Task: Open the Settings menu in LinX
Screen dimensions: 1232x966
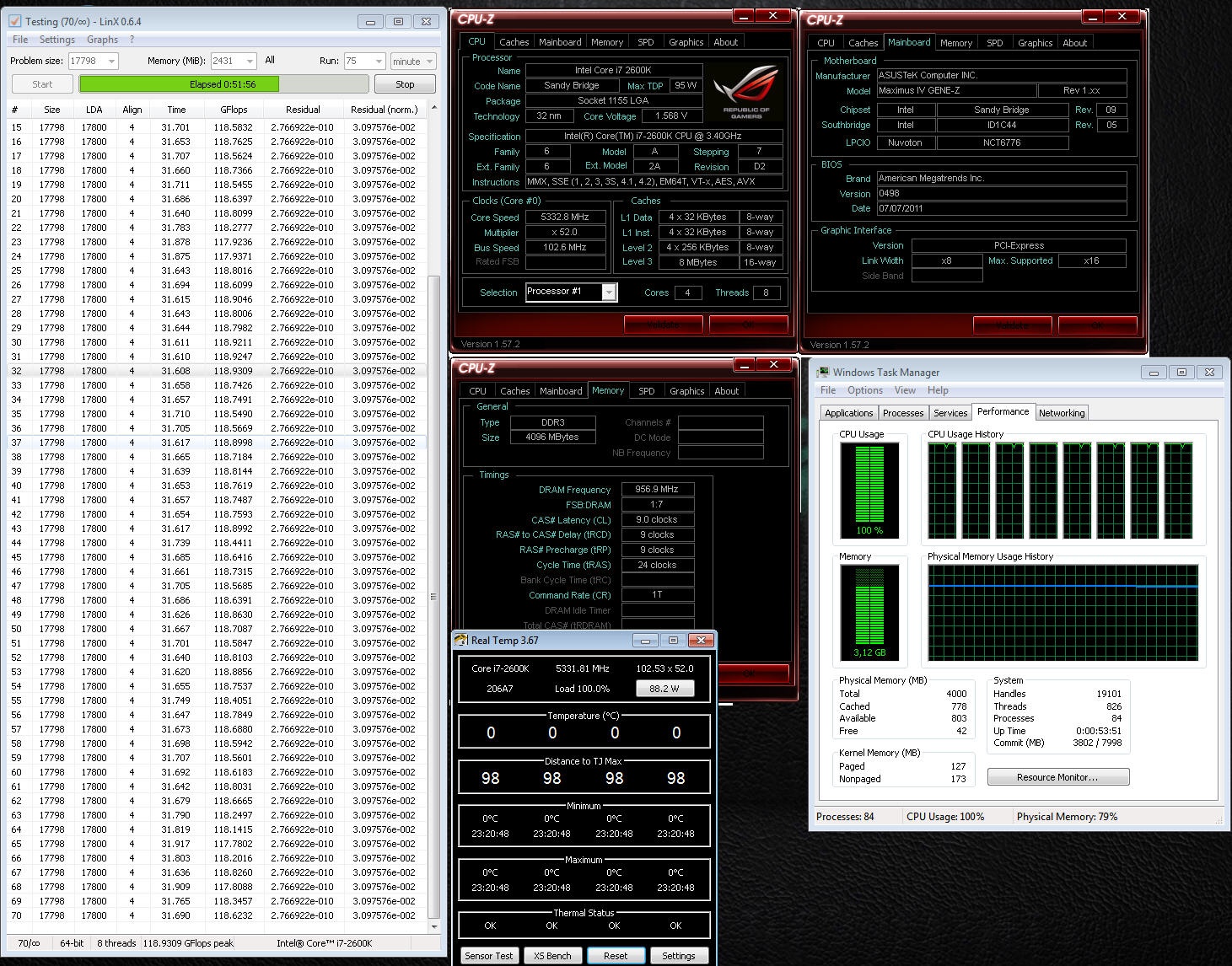Action: [57, 40]
